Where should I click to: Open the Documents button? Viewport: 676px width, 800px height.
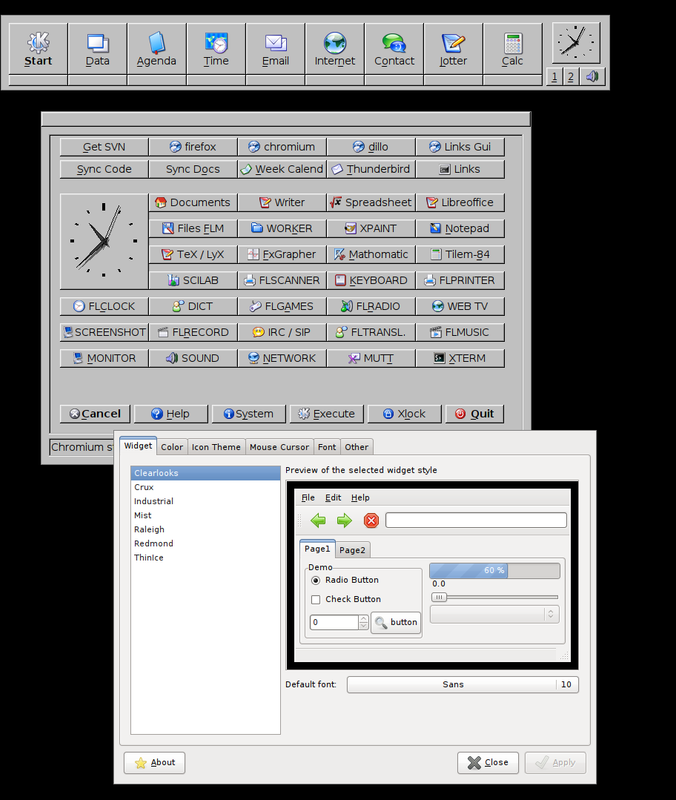193,203
